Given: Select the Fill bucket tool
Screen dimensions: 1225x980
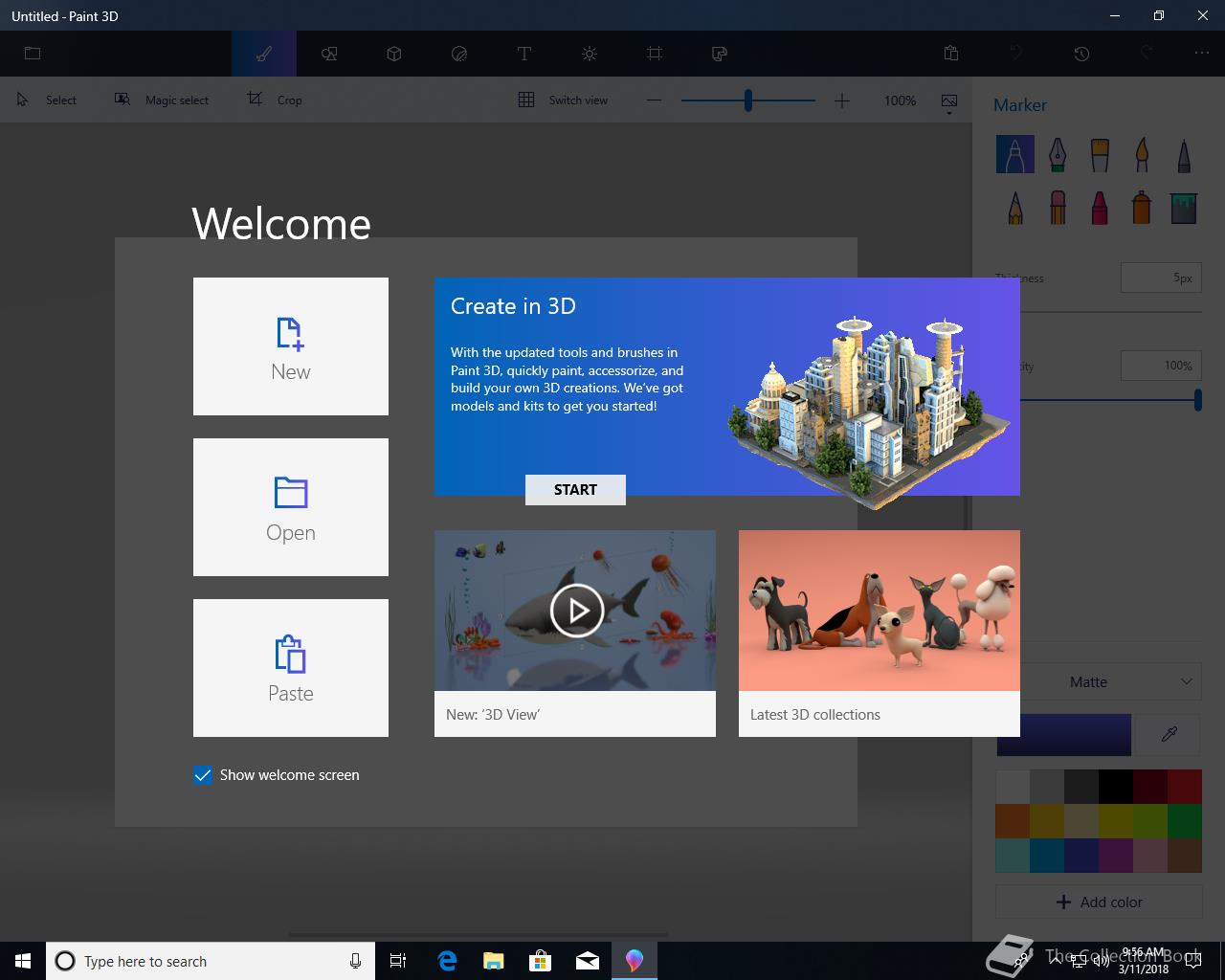Looking at the screenshot, I should (1184, 208).
